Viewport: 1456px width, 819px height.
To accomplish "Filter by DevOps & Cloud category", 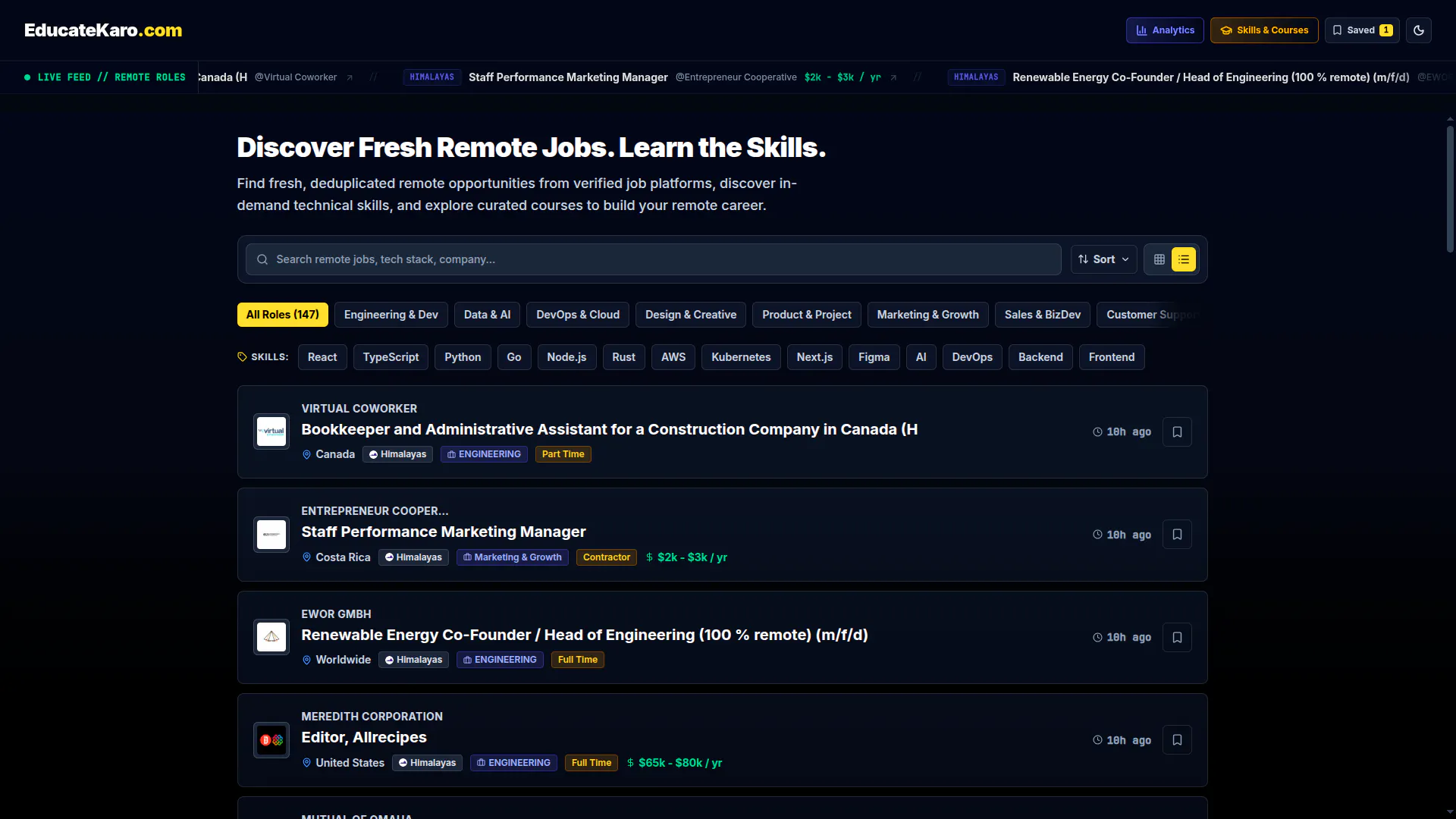I will pos(578,315).
